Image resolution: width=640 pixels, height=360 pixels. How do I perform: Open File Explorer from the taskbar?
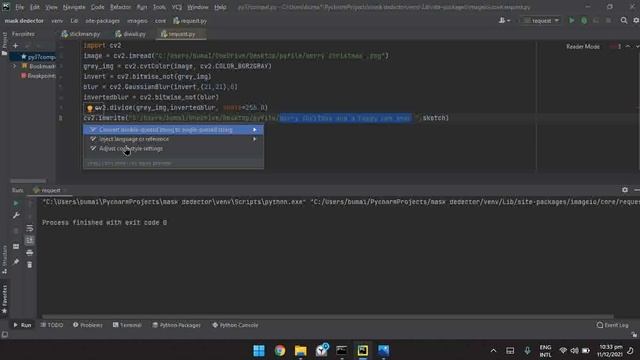(x=300, y=351)
